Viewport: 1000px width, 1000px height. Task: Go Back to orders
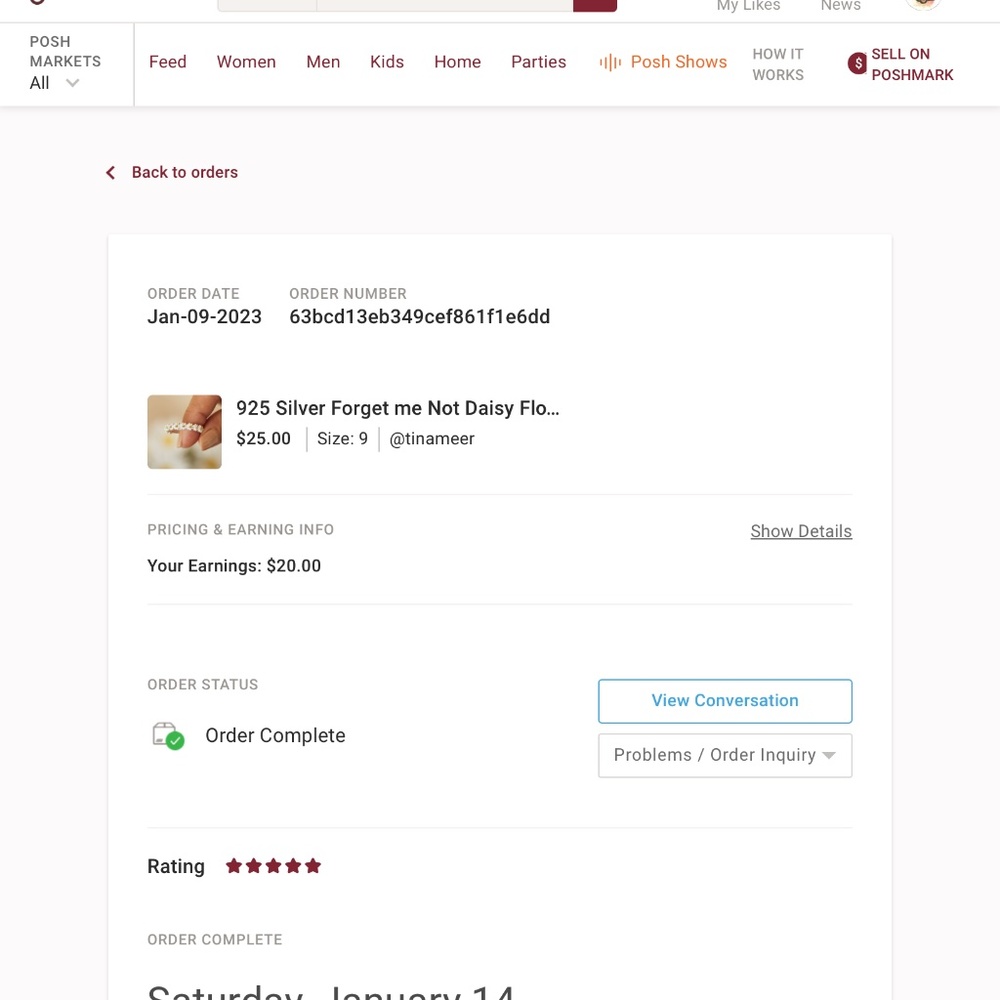pos(184,172)
